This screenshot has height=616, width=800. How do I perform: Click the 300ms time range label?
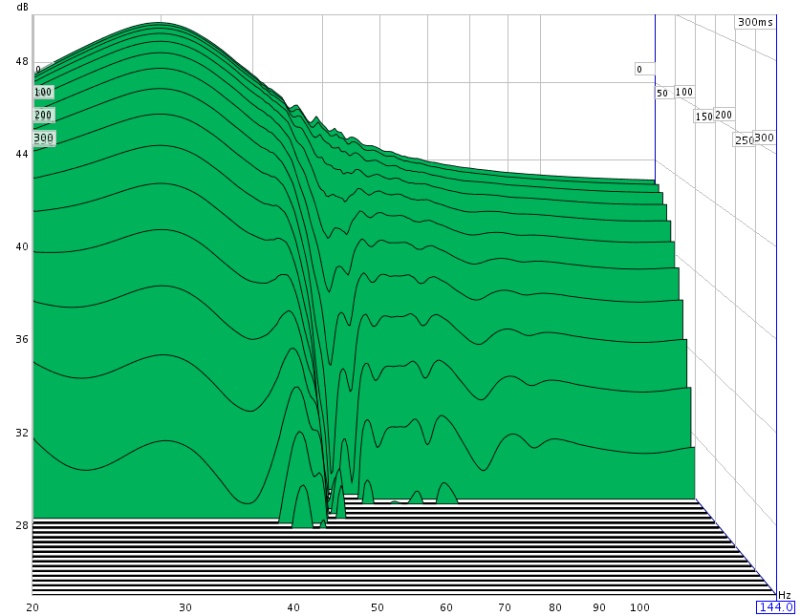point(755,22)
